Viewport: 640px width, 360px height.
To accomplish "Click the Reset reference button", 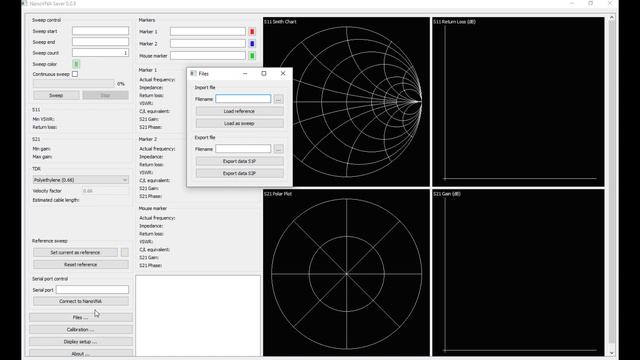I will tap(80, 264).
